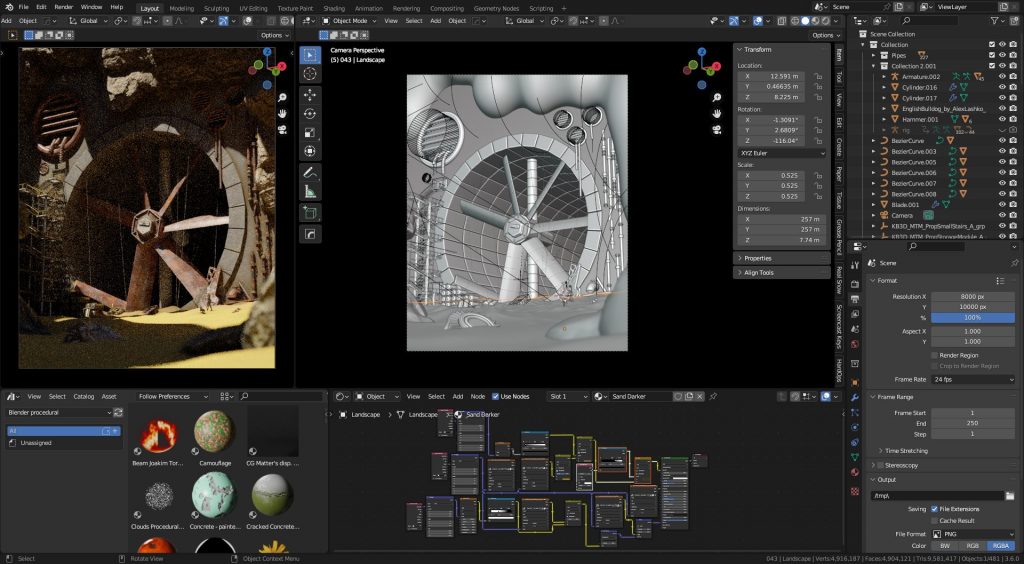Open the File menu
The height and width of the screenshot is (564, 1024).
coord(24,7)
